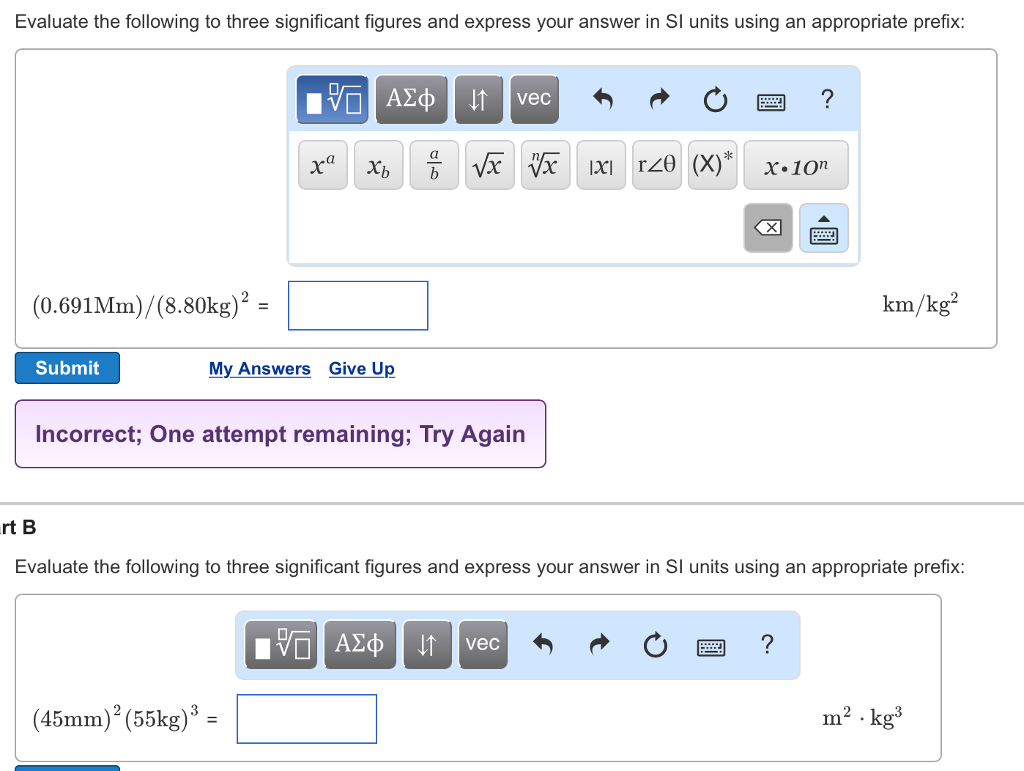Insert polar r angle theta template
This screenshot has width=1024, height=771.
pos(656,165)
